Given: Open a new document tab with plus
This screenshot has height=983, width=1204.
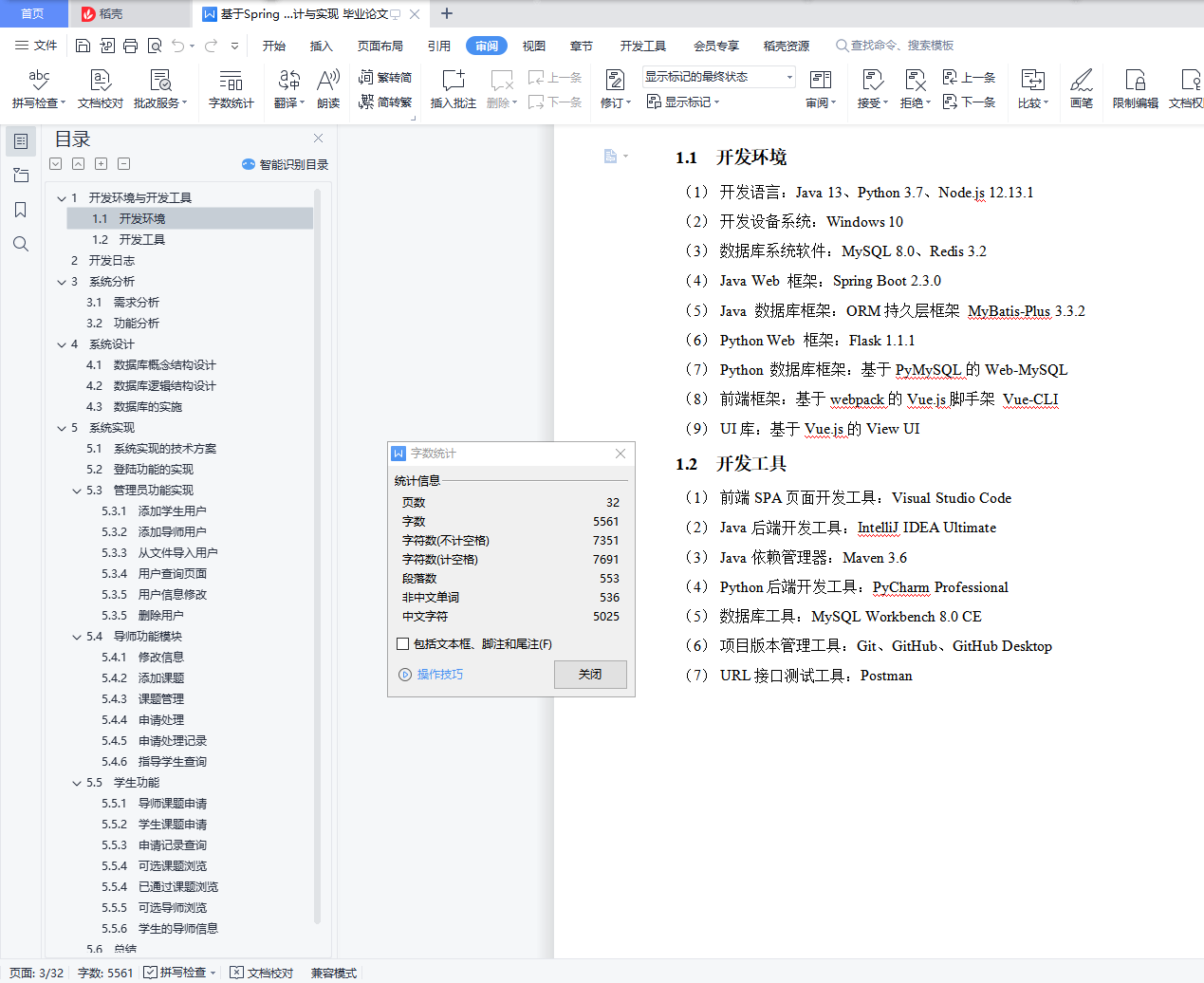Looking at the screenshot, I should 447,13.
